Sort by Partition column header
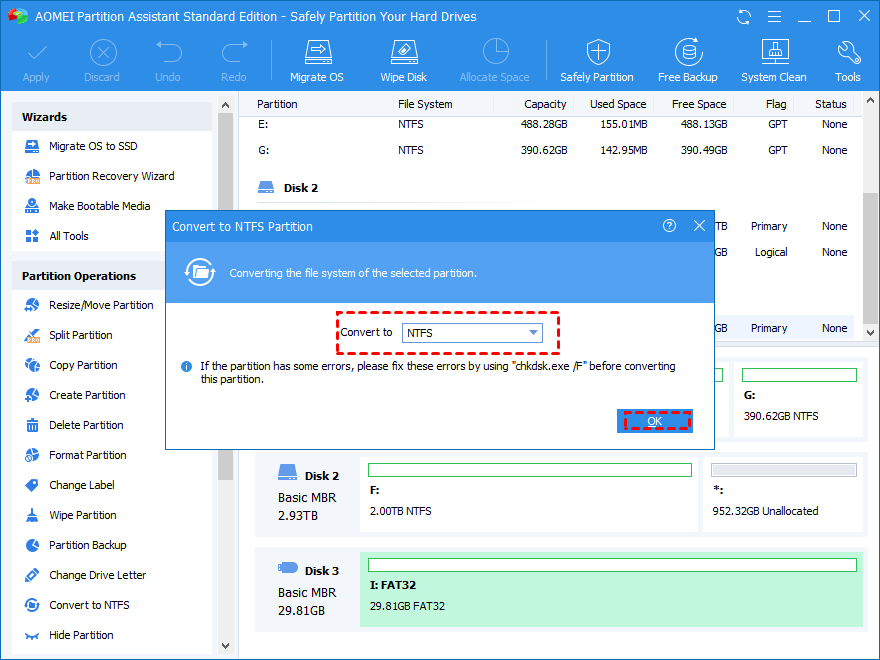This screenshot has width=880, height=660. click(x=277, y=104)
